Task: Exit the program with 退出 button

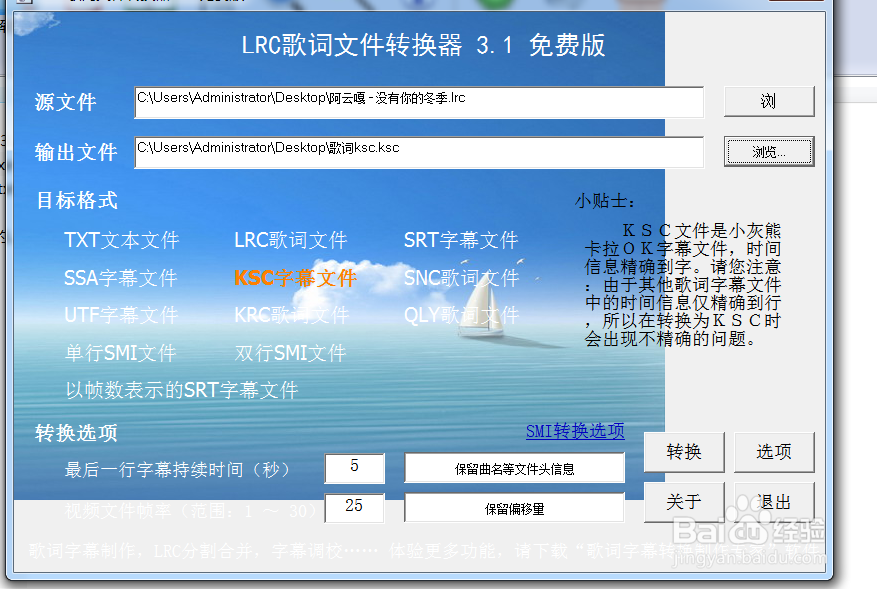Action: point(774,502)
